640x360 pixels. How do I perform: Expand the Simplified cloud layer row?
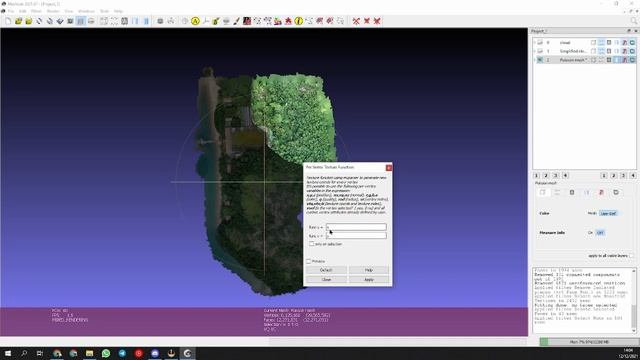[x=535, y=51]
